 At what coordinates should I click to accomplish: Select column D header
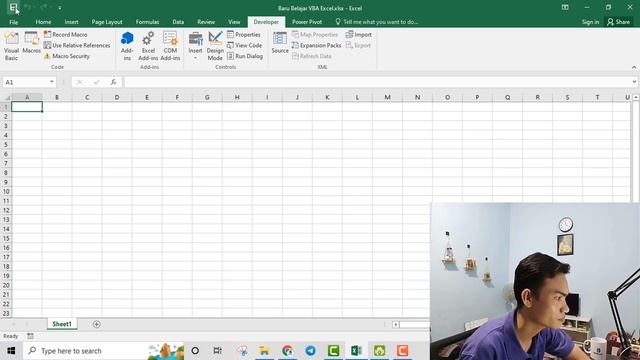(x=117, y=98)
